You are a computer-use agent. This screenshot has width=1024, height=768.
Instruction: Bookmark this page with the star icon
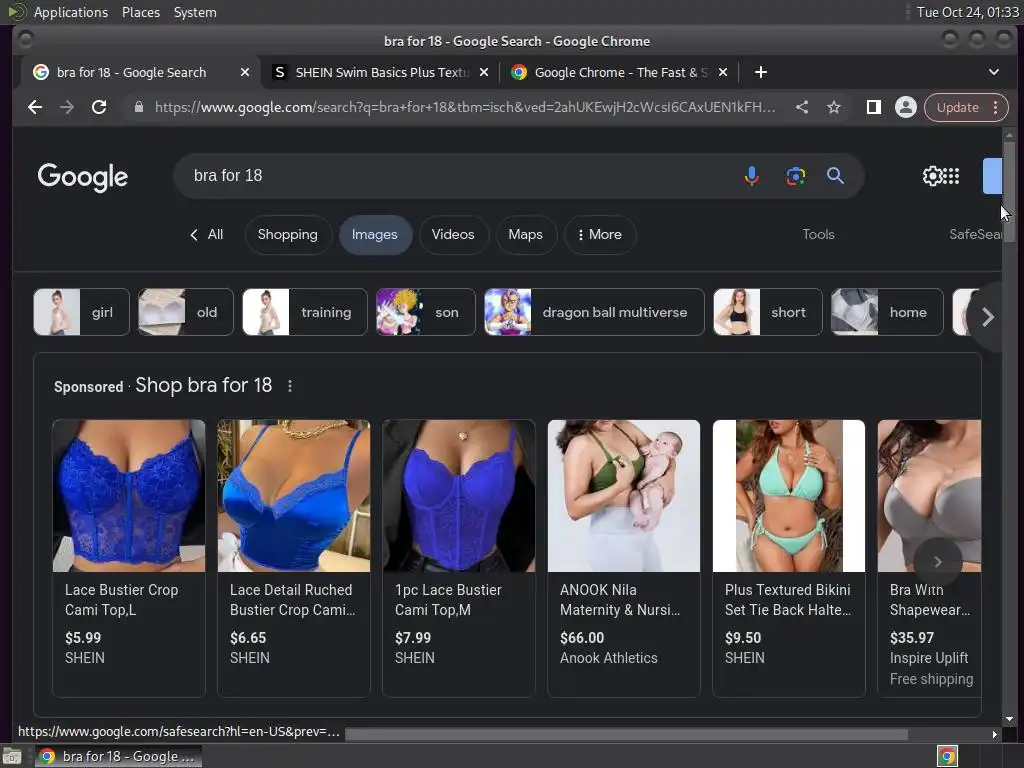coord(834,107)
